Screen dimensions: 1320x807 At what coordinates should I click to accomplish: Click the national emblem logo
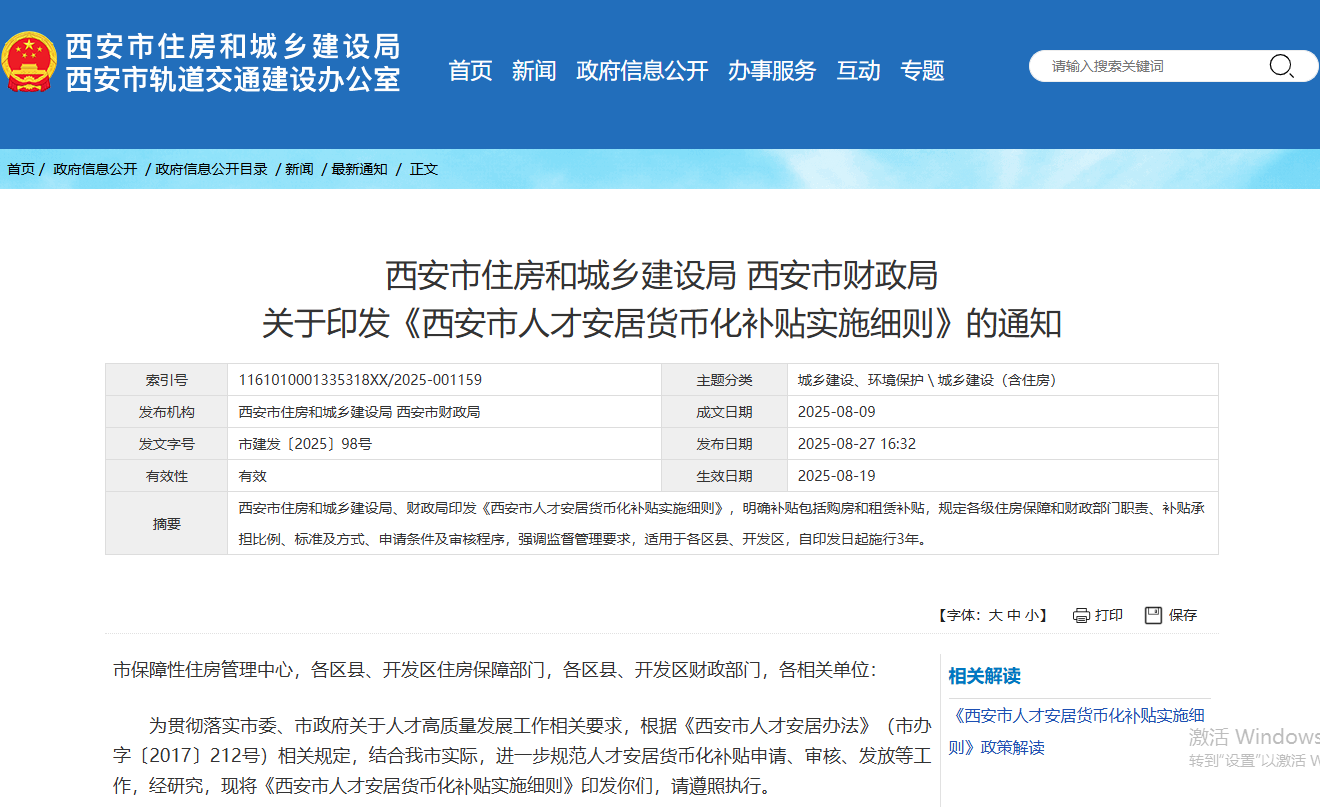pyautogui.click(x=30, y=62)
